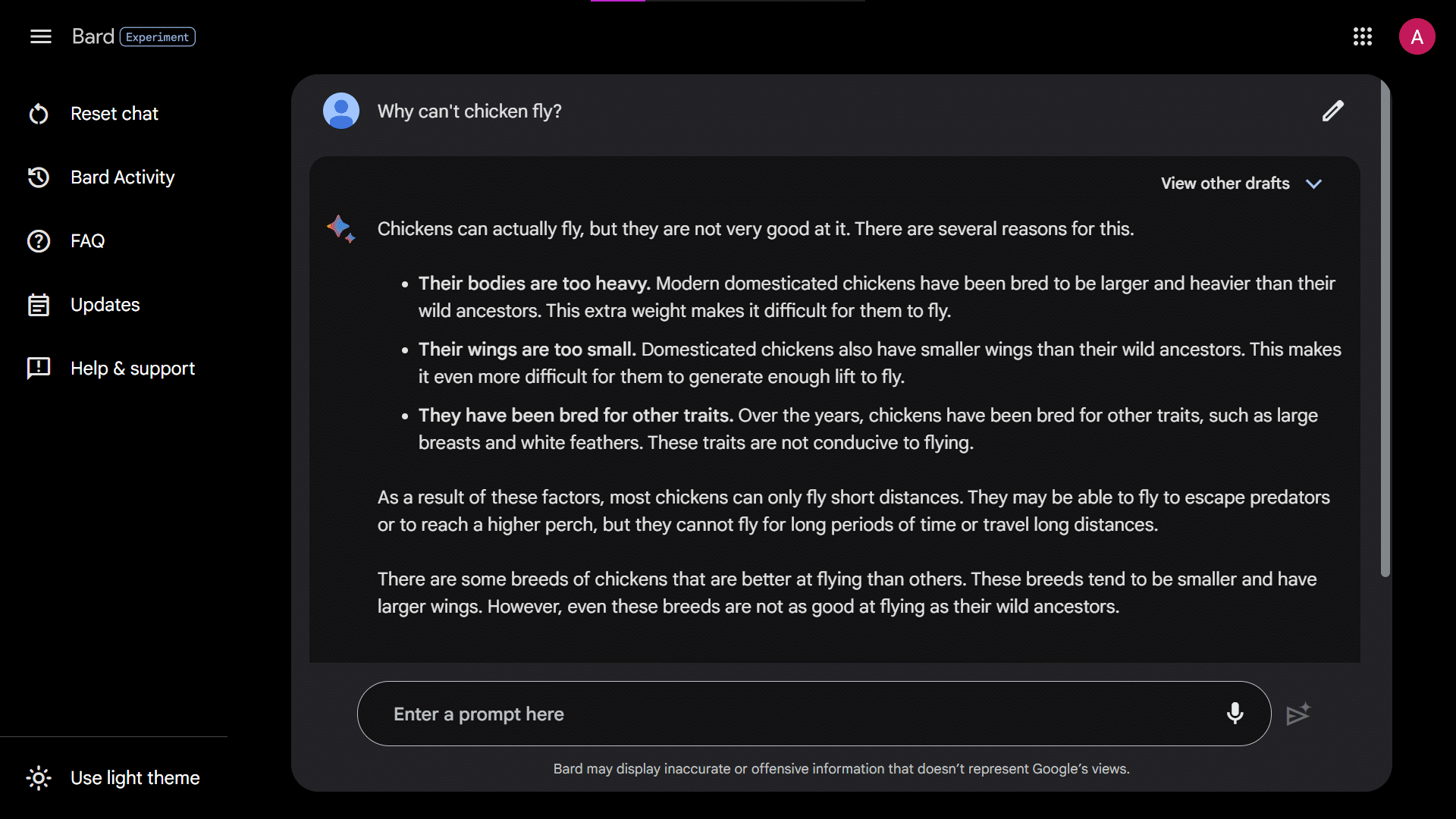Screen dimensions: 1456x819
Task: Activate microphone voice input
Action: [x=1235, y=714]
